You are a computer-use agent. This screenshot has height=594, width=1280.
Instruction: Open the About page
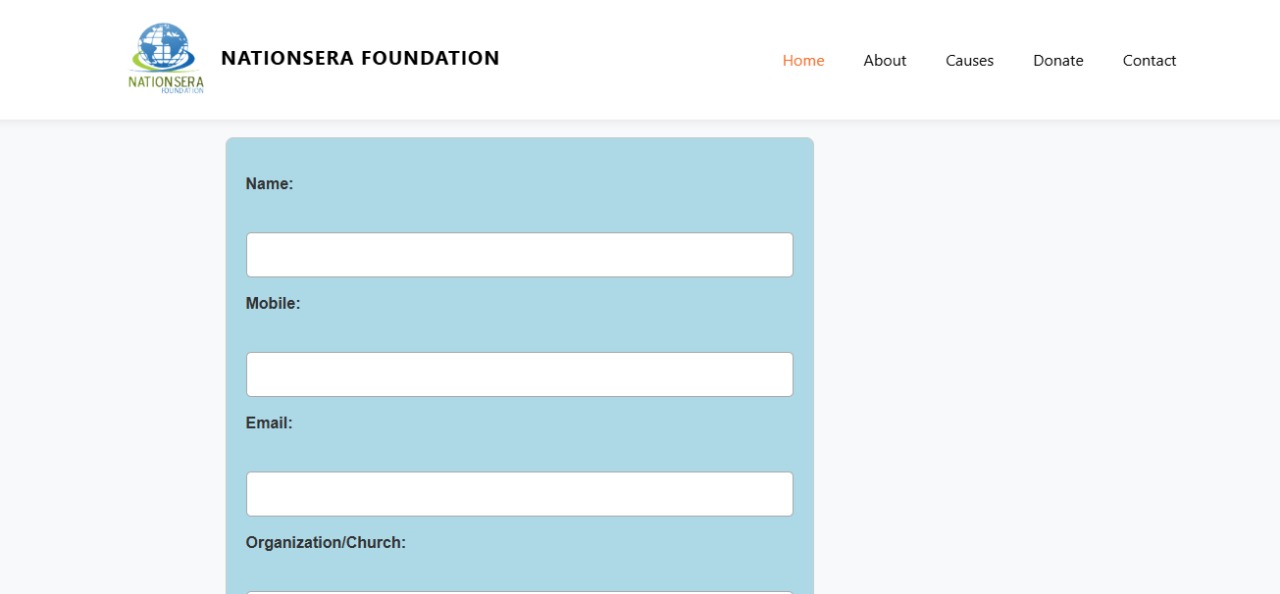[885, 60]
